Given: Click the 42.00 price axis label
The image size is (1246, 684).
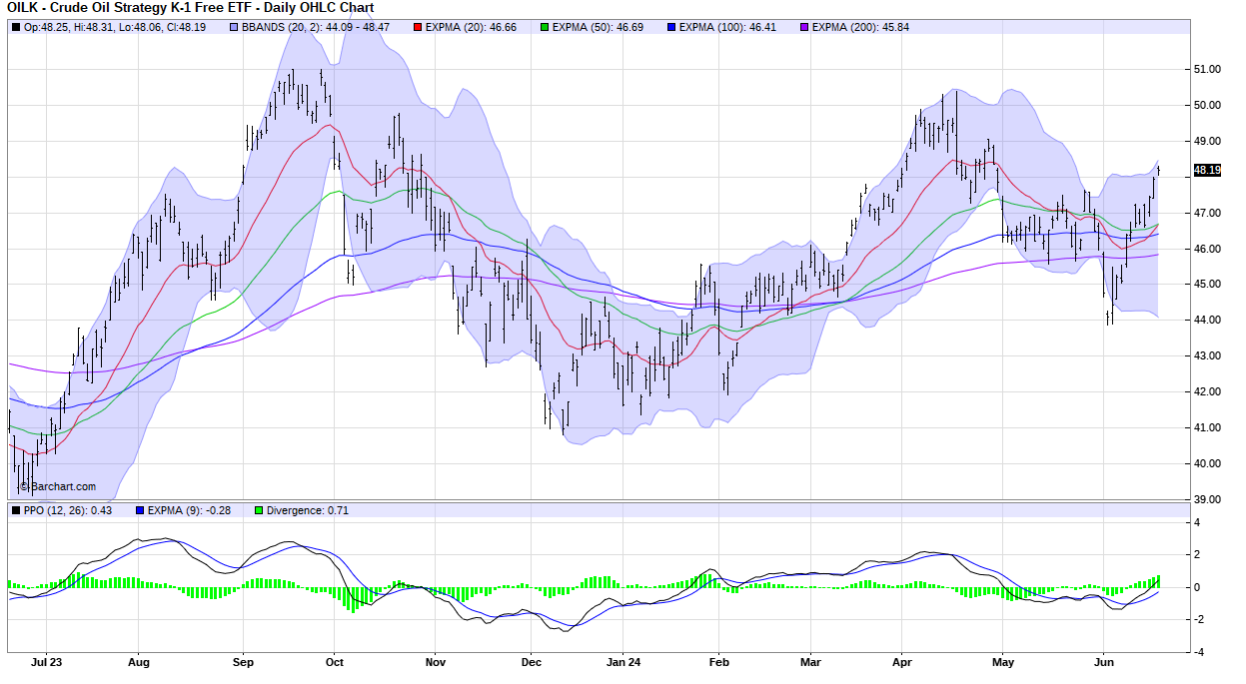Looking at the screenshot, I should point(1209,392).
